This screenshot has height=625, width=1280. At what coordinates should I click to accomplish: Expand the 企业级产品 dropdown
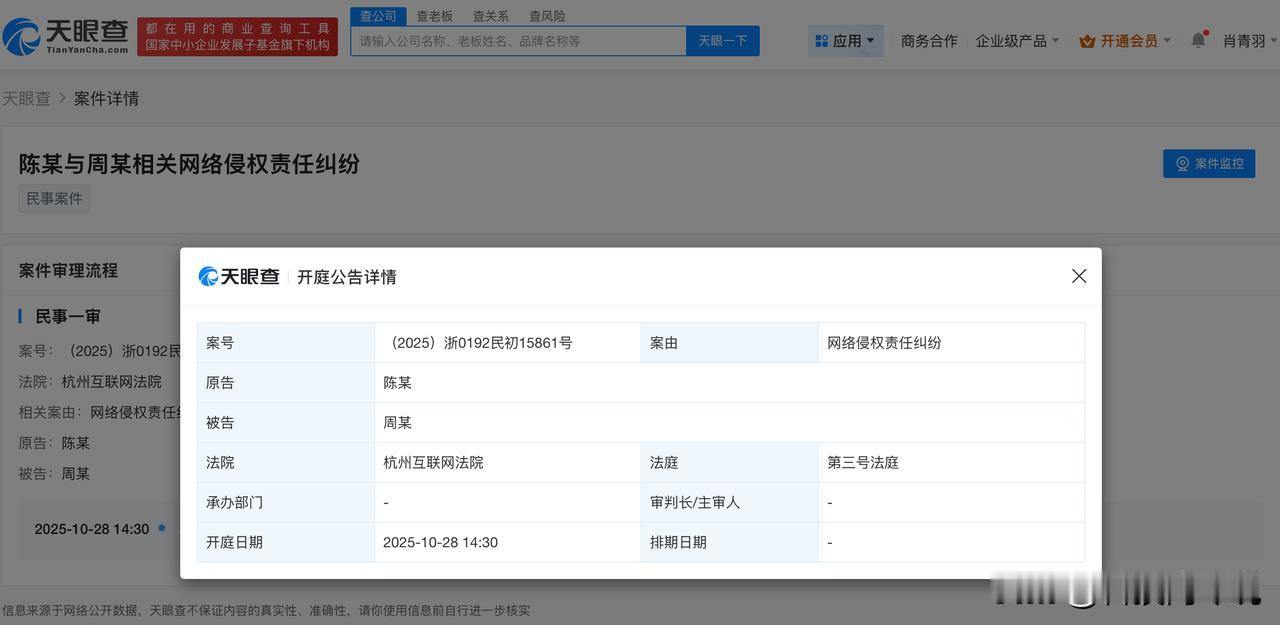(x=1017, y=41)
